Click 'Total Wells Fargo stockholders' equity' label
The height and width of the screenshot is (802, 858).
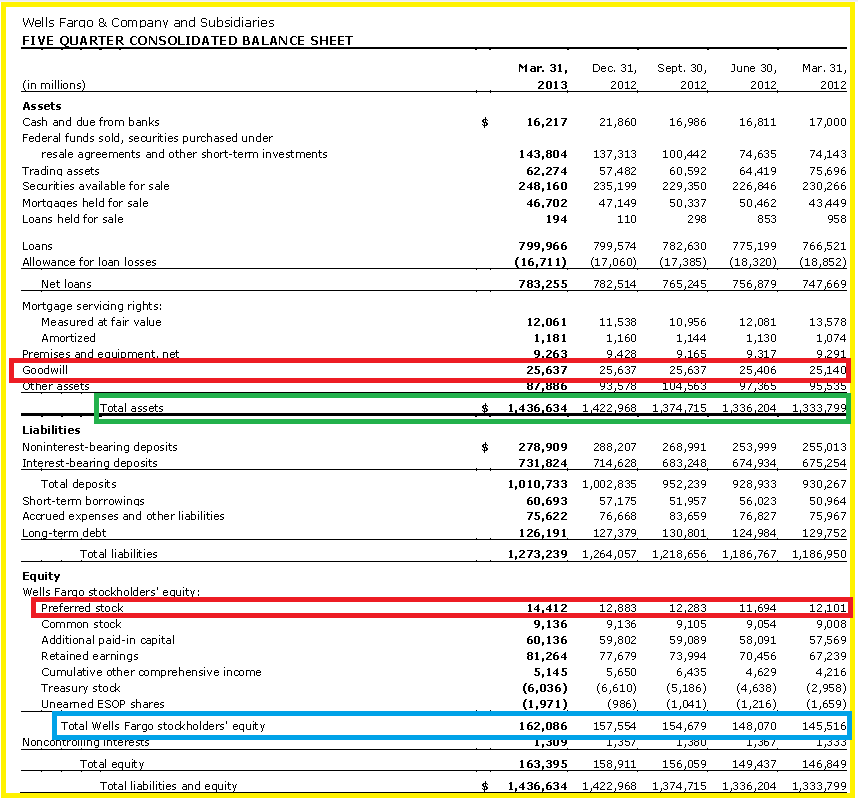click(x=163, y=726)
